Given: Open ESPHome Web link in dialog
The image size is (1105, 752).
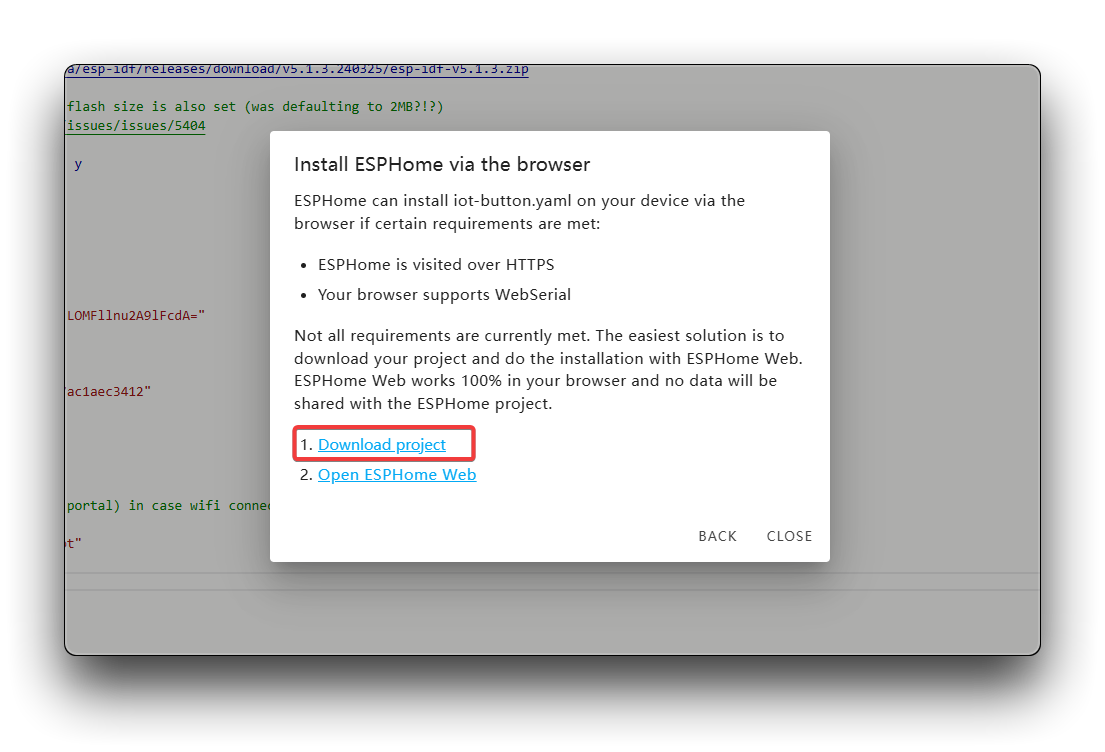Looking at the screenshot, I should click(397, 475).
